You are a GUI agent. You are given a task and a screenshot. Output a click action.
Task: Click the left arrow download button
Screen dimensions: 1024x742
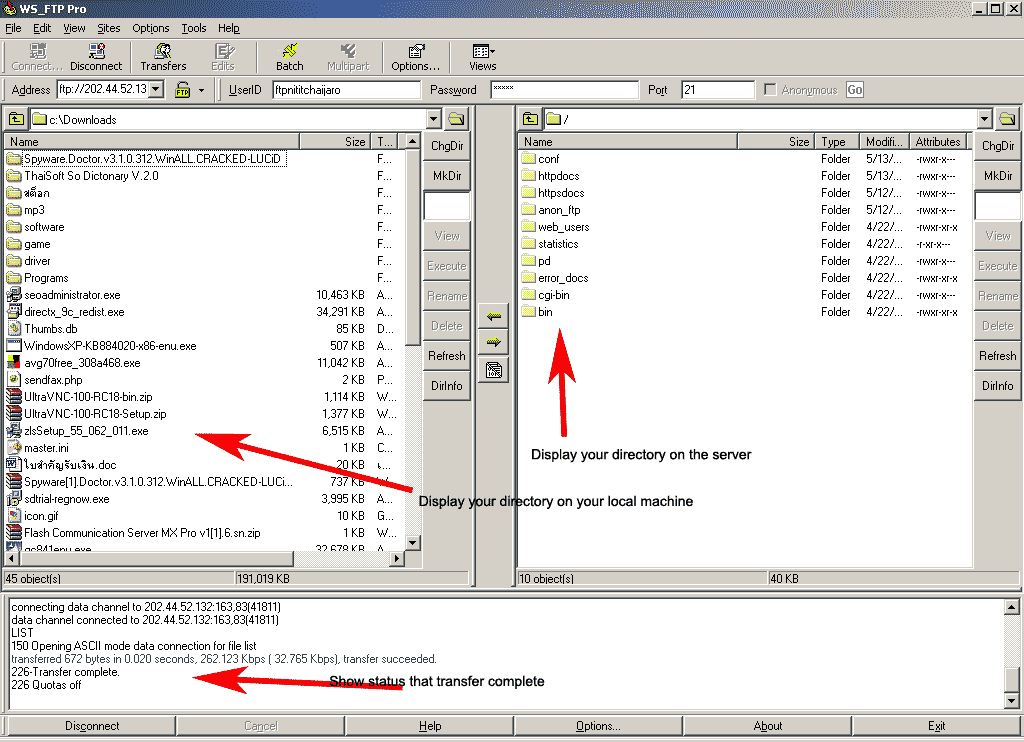494,316
